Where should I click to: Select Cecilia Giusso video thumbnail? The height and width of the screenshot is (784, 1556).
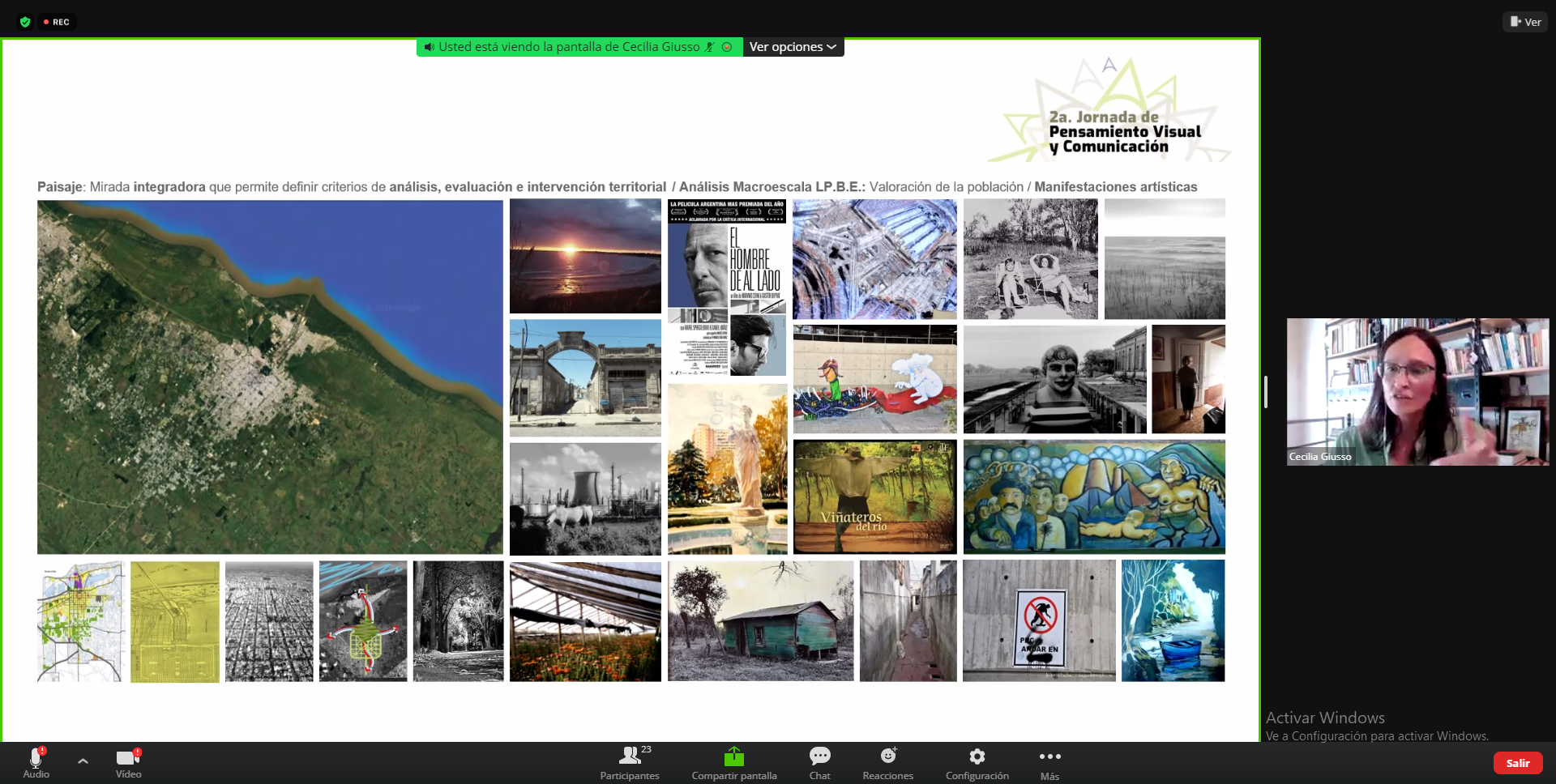point(1417,391)
